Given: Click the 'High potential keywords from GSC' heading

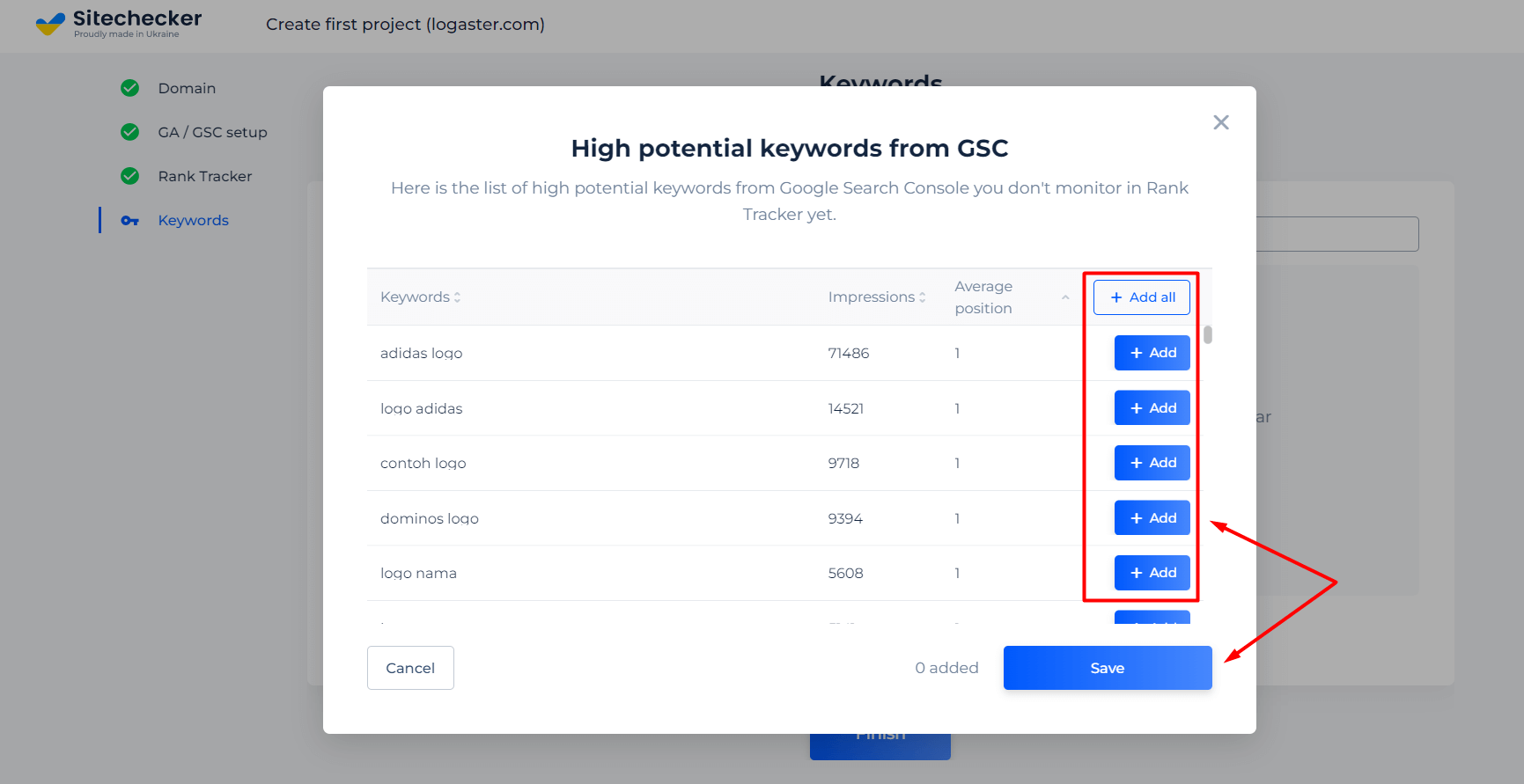Looking at the screenshot, I should 790,149.
